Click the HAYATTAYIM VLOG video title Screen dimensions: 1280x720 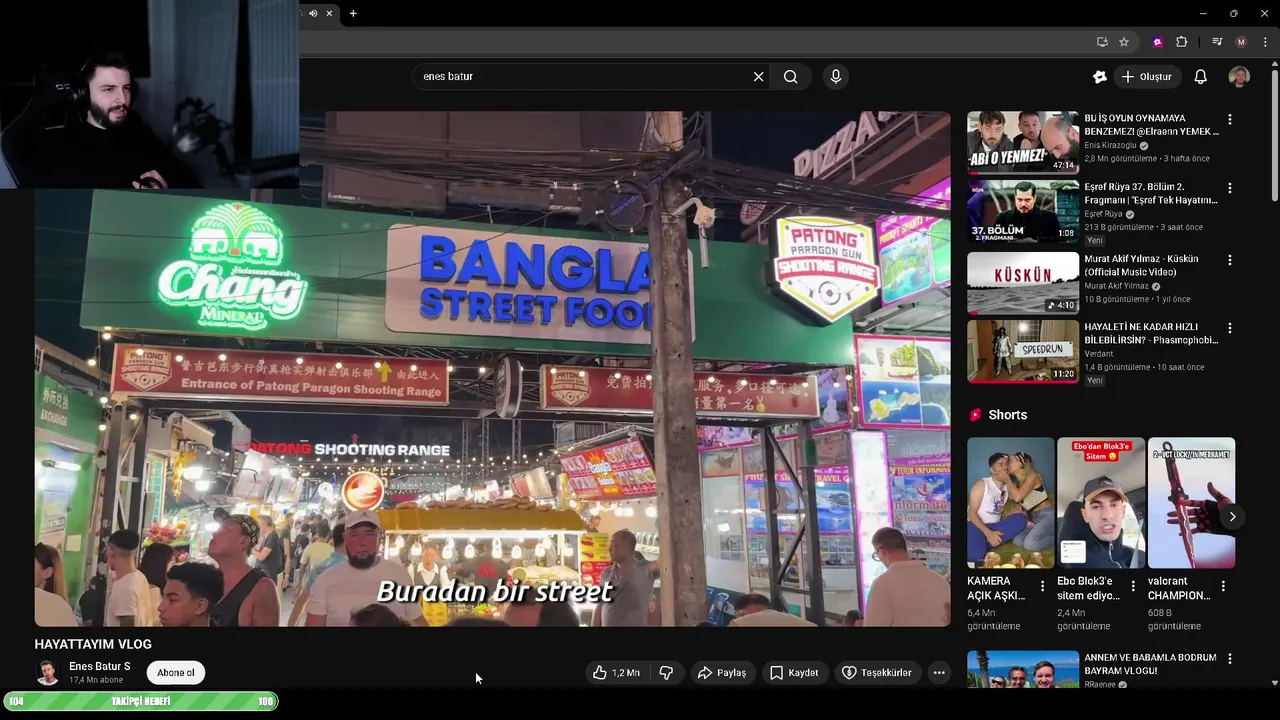93,644
